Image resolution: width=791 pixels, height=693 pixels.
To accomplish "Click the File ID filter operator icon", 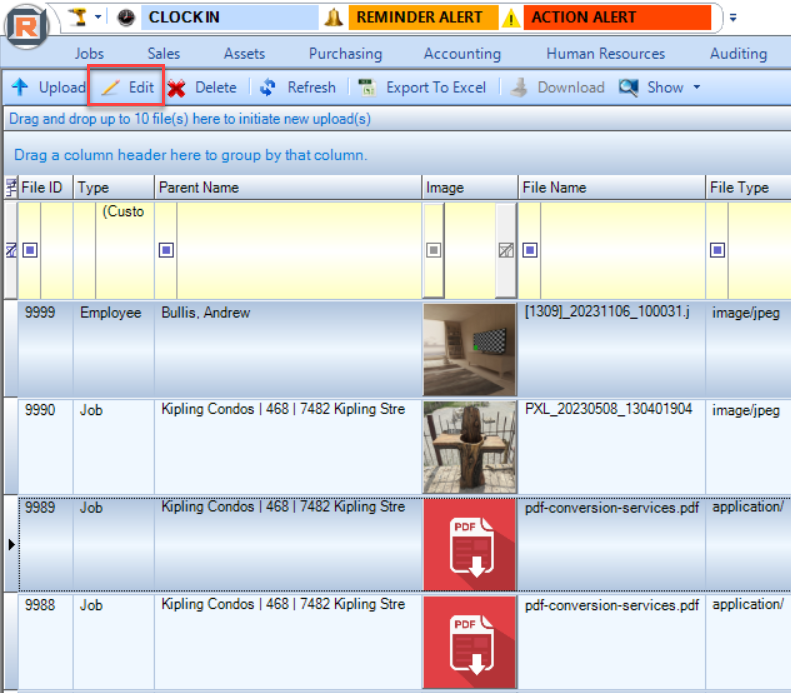I will (30, 250).
